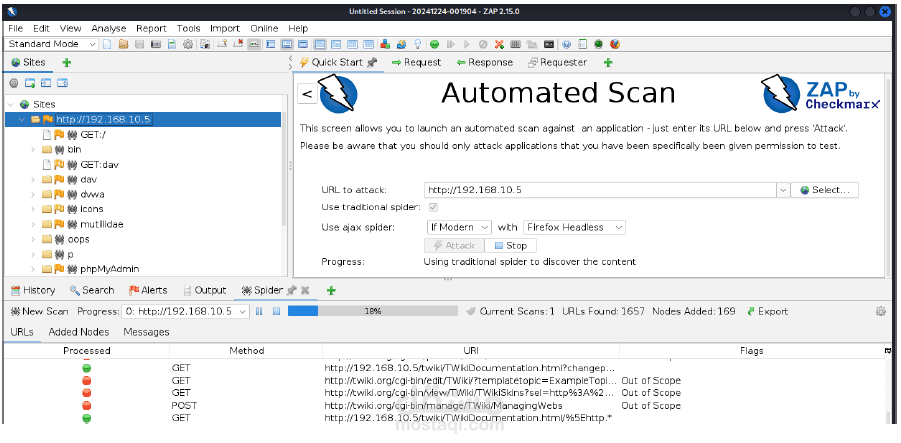The height and width of the screenshot is (443, 901).
Task: Click the lightbulb toolbar icon
Action: pyautogui.click(x=418, y=44)
